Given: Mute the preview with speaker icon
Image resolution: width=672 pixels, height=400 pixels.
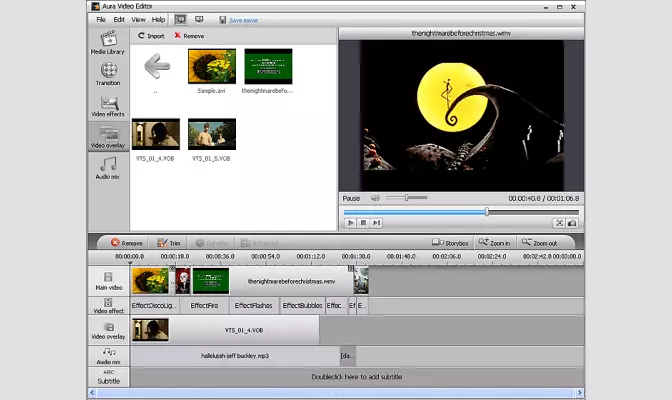Looking at the screenshot, I should click(x=375, y=198).
